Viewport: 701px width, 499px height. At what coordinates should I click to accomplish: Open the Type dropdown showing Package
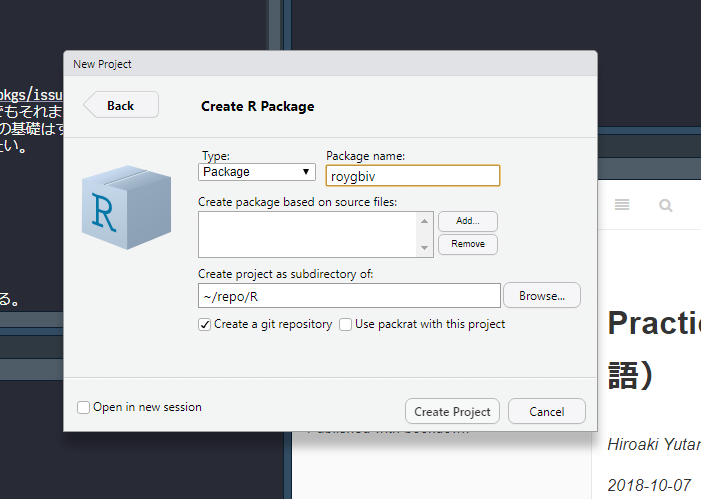tap(257, 172)
